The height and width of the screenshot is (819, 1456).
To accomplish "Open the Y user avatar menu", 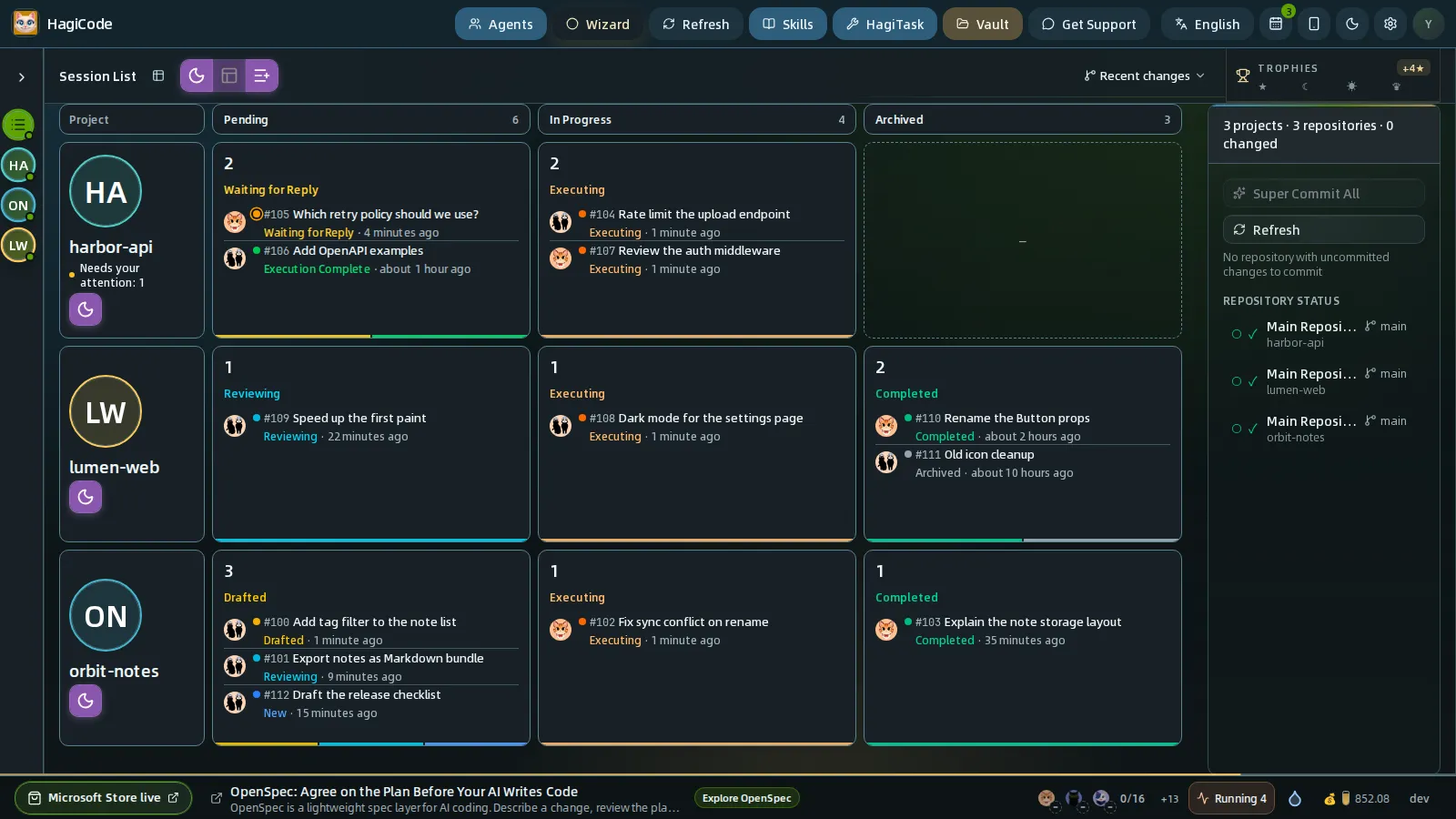I will coord(1429,24).
